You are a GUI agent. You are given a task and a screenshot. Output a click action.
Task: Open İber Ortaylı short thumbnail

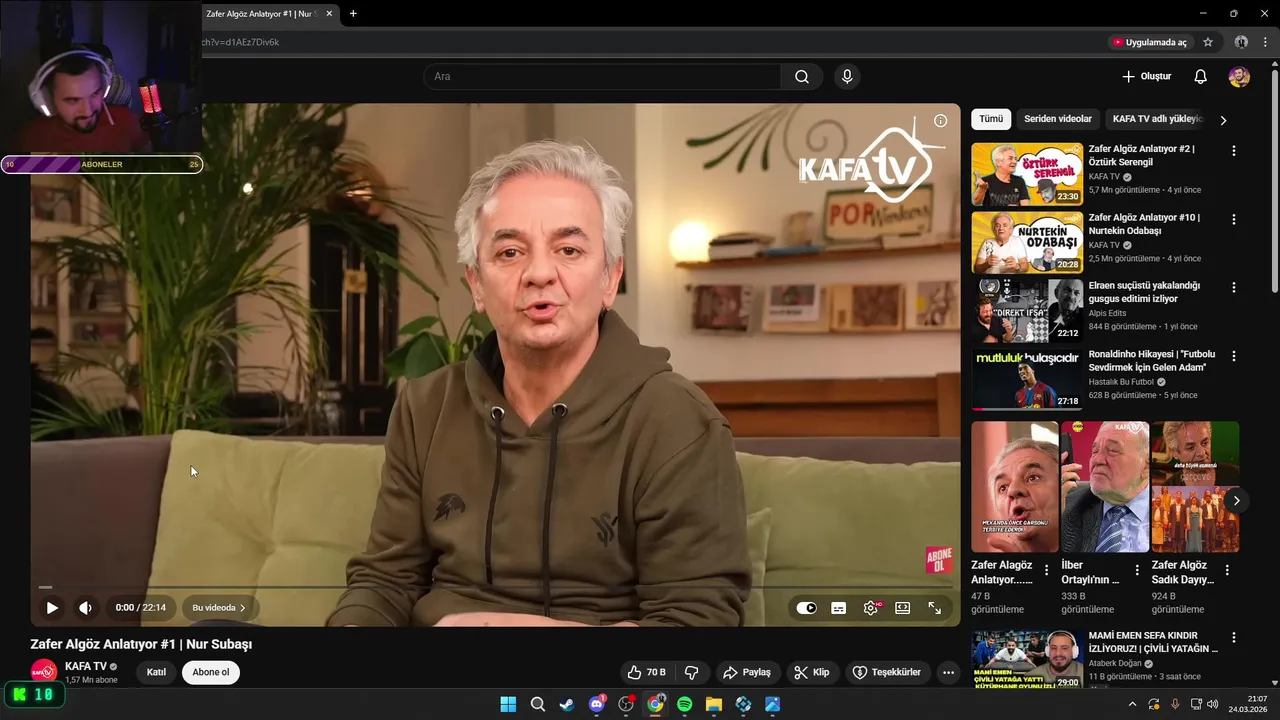tap(1105, 487)
